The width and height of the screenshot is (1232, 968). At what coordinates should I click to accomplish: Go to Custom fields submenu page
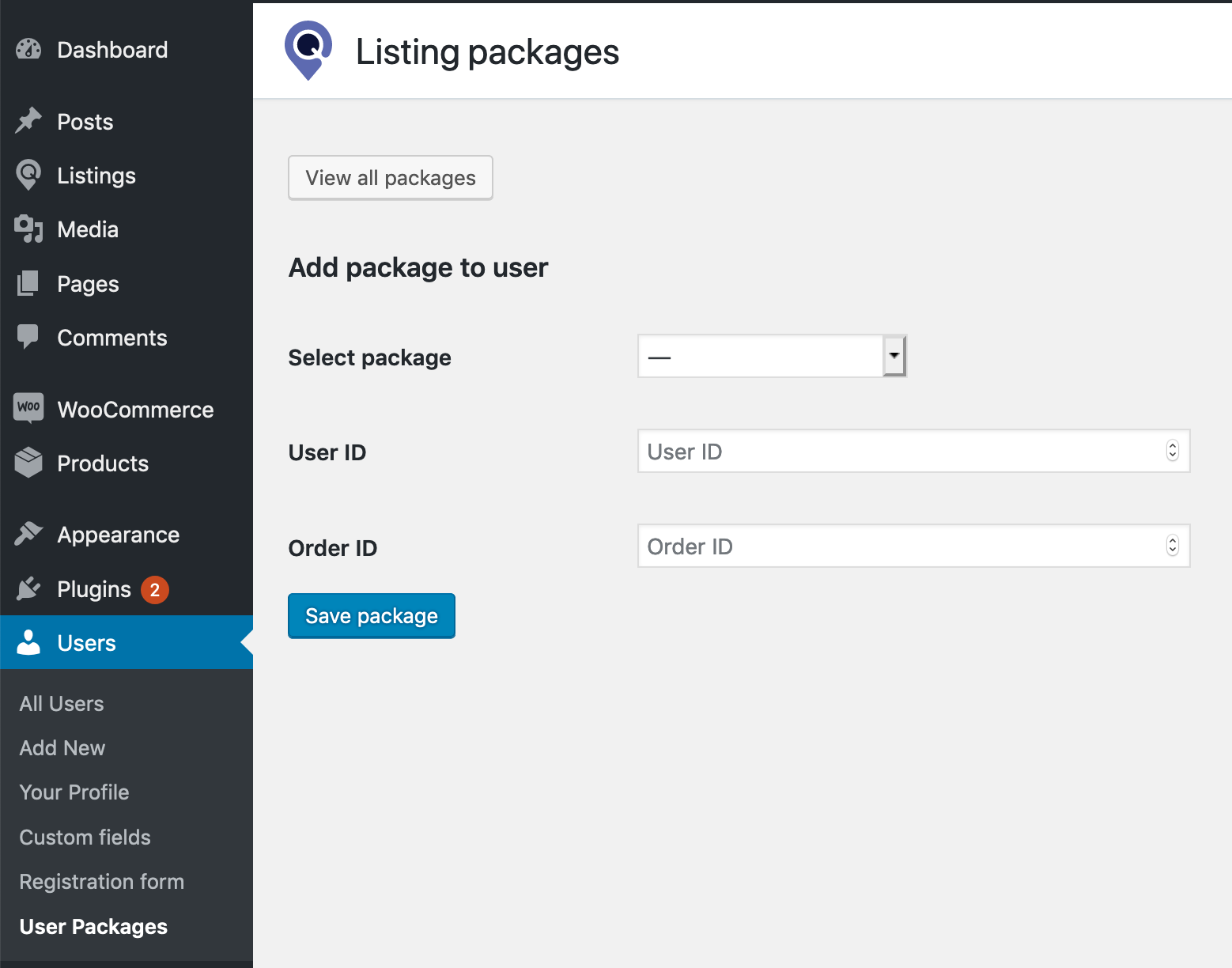(x=85, y=838)
